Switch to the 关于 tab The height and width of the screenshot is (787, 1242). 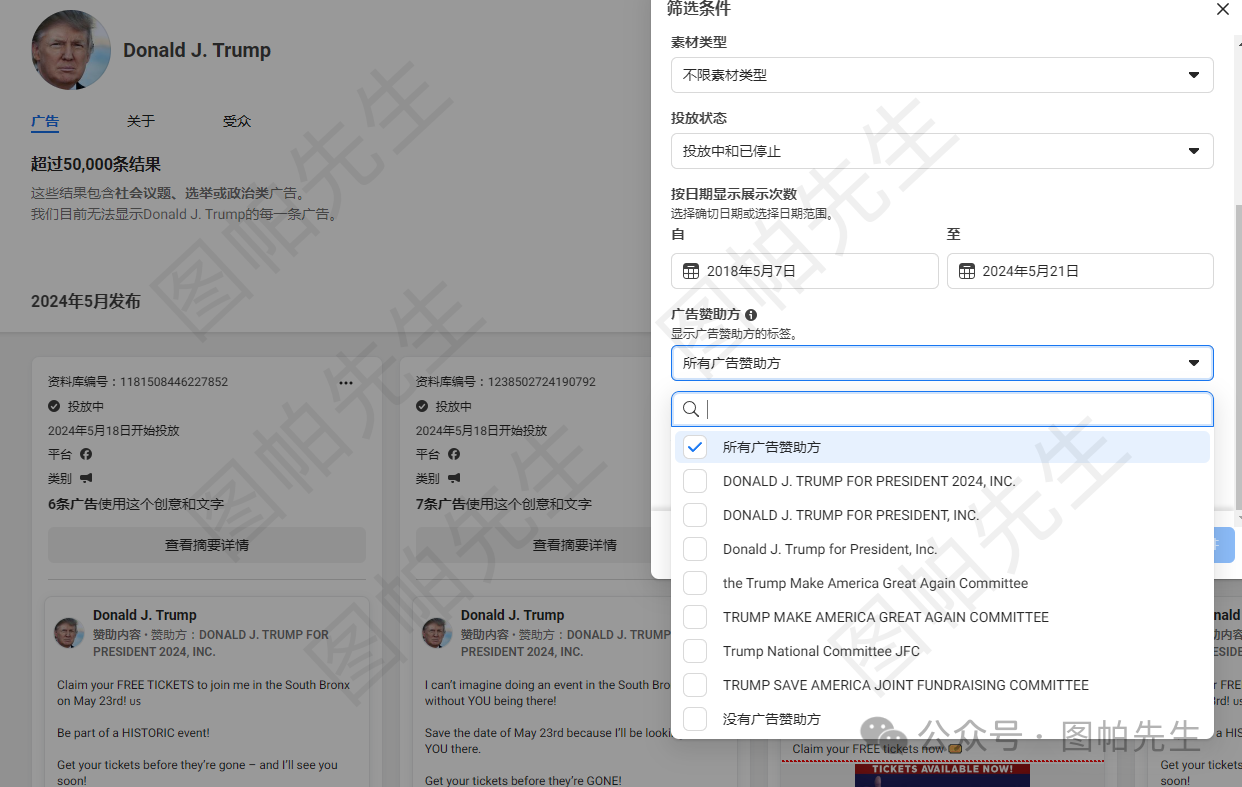141,121
